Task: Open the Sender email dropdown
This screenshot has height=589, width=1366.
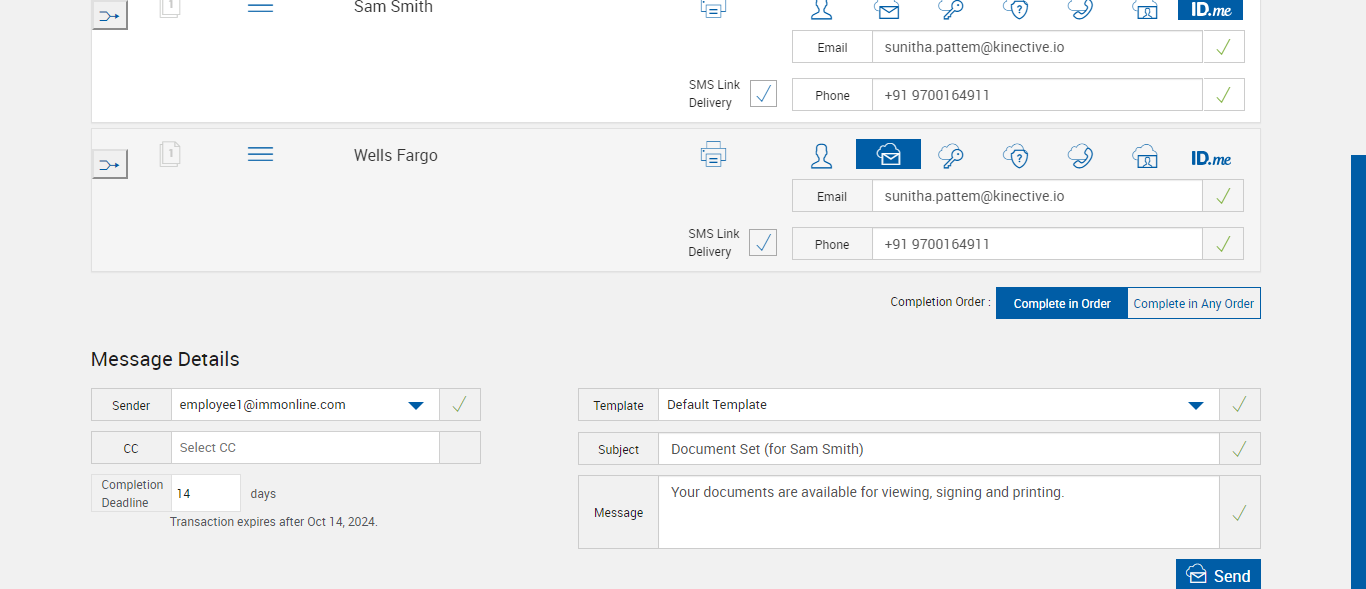Action: [x=416, y=405]
